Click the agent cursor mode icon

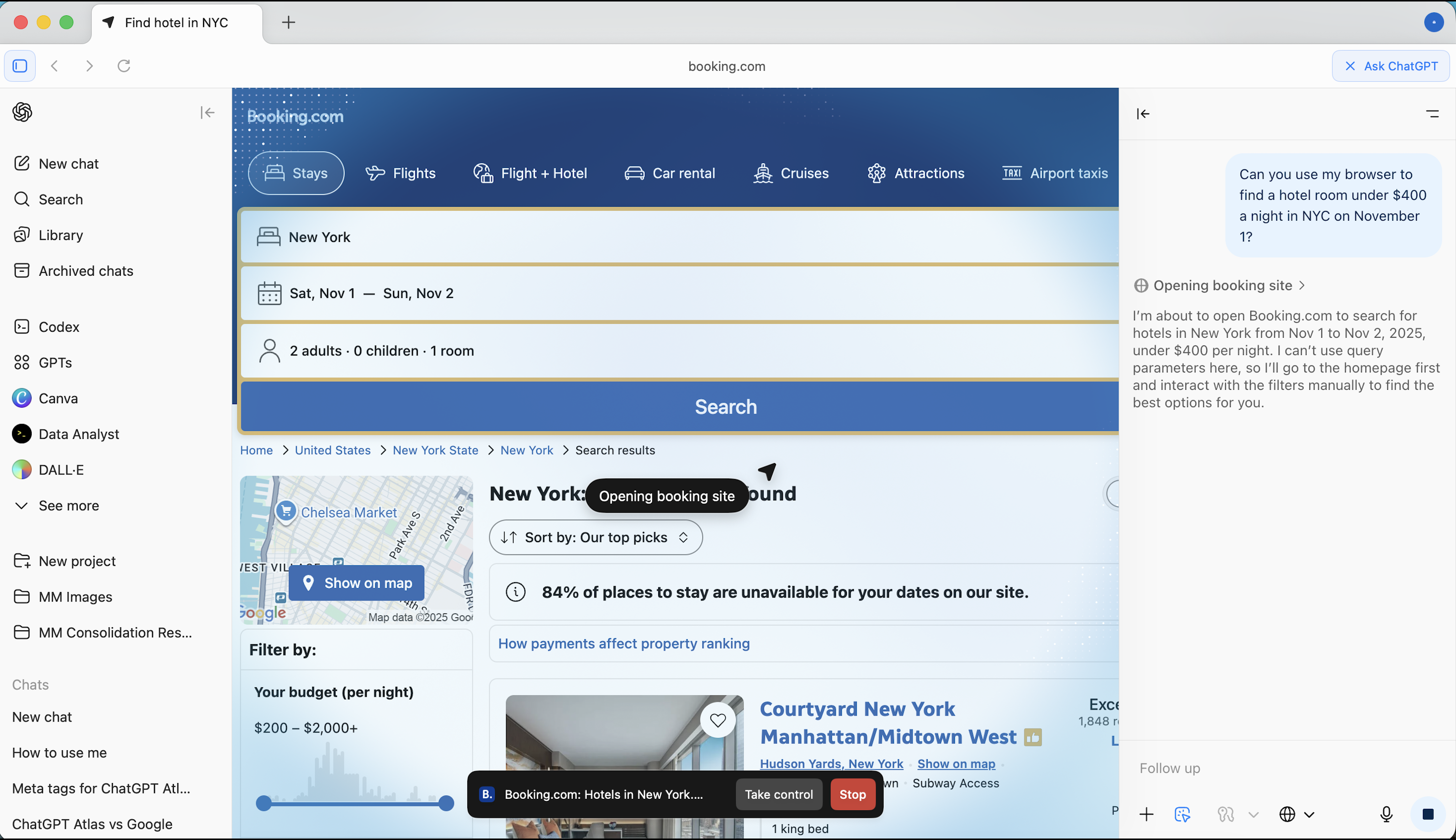pyautogui.click(x=1182, y=814)
